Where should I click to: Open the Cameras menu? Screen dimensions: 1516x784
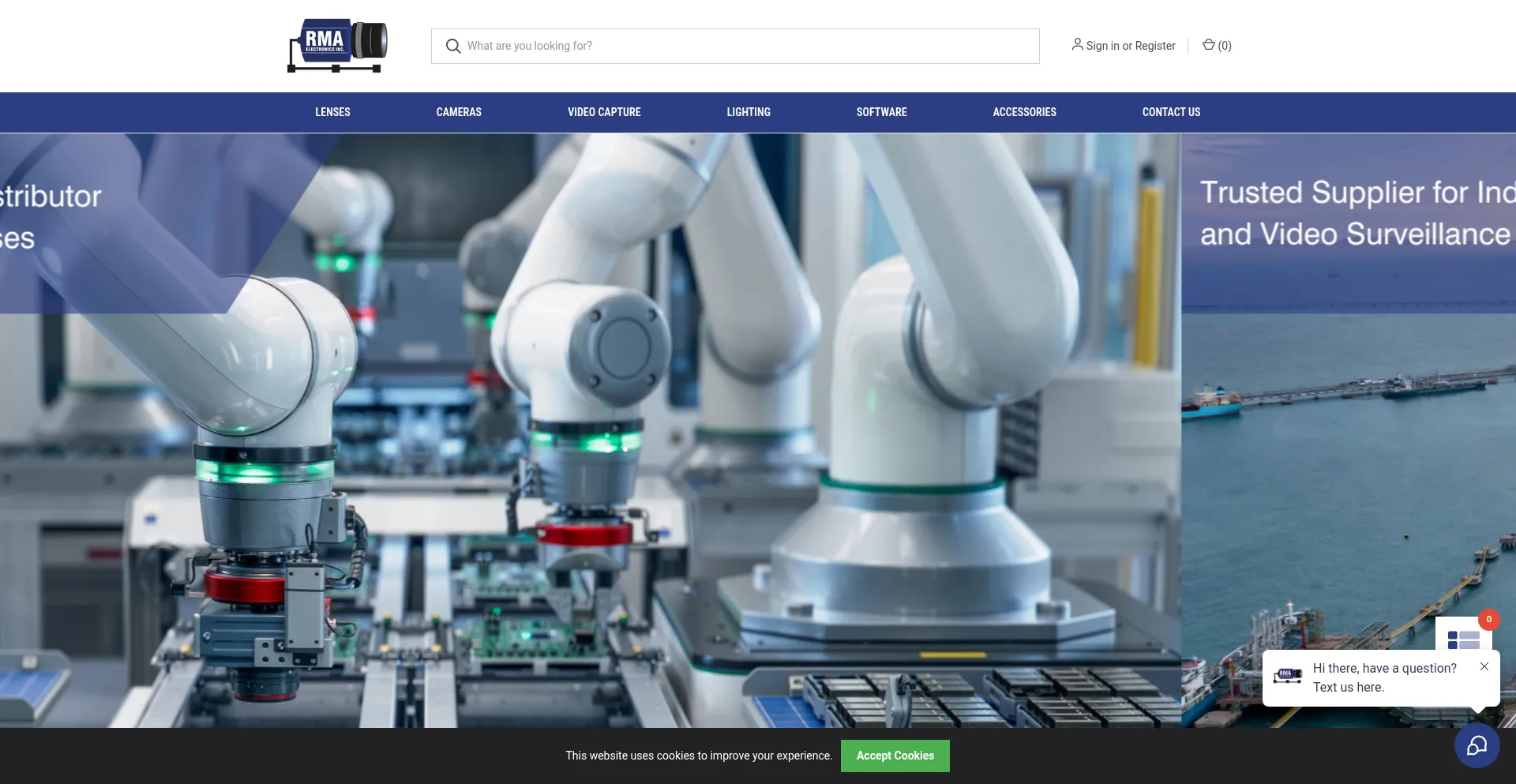point(459,112)
